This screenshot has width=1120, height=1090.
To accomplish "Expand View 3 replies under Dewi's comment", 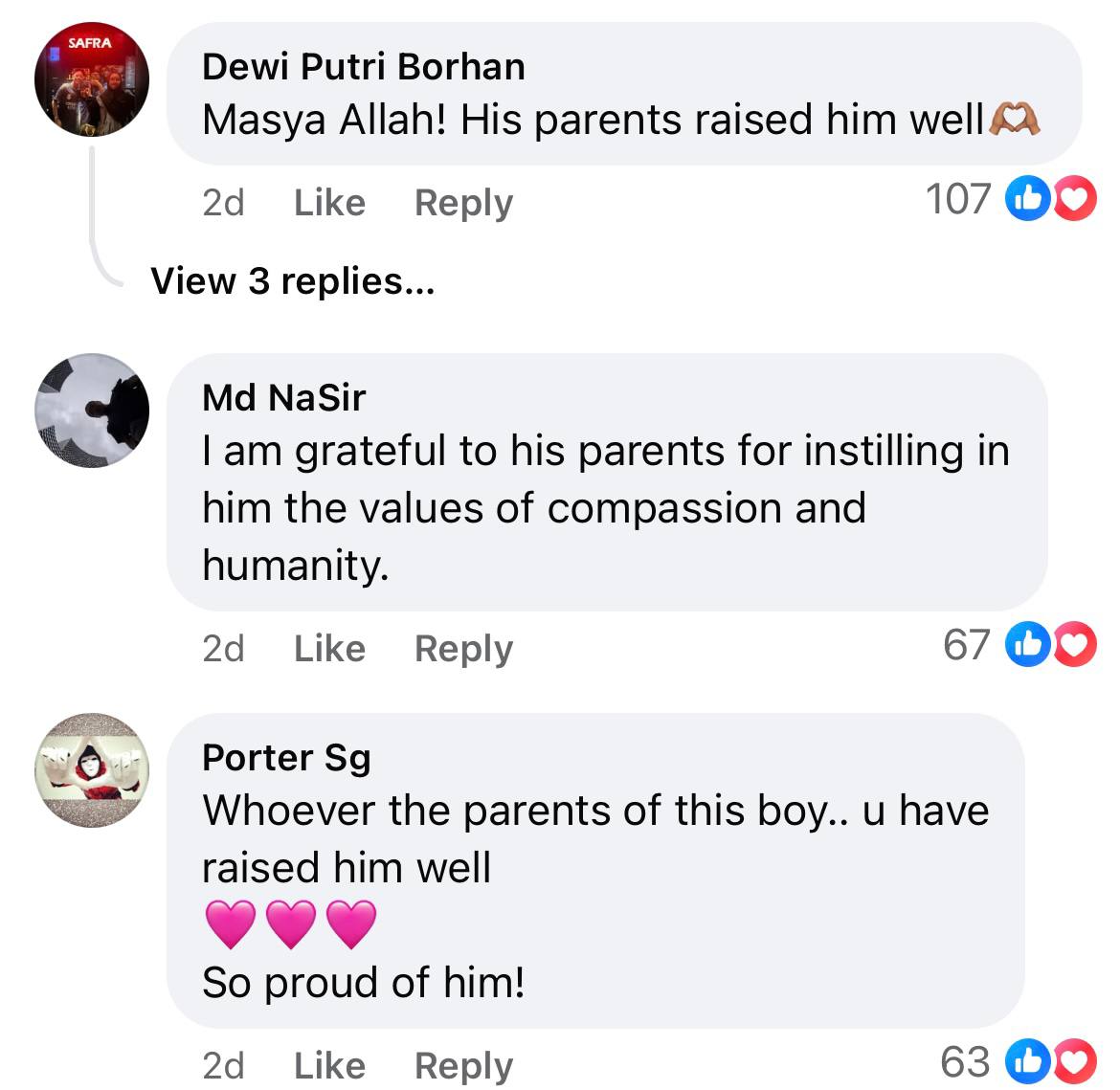I will [292, 280].
